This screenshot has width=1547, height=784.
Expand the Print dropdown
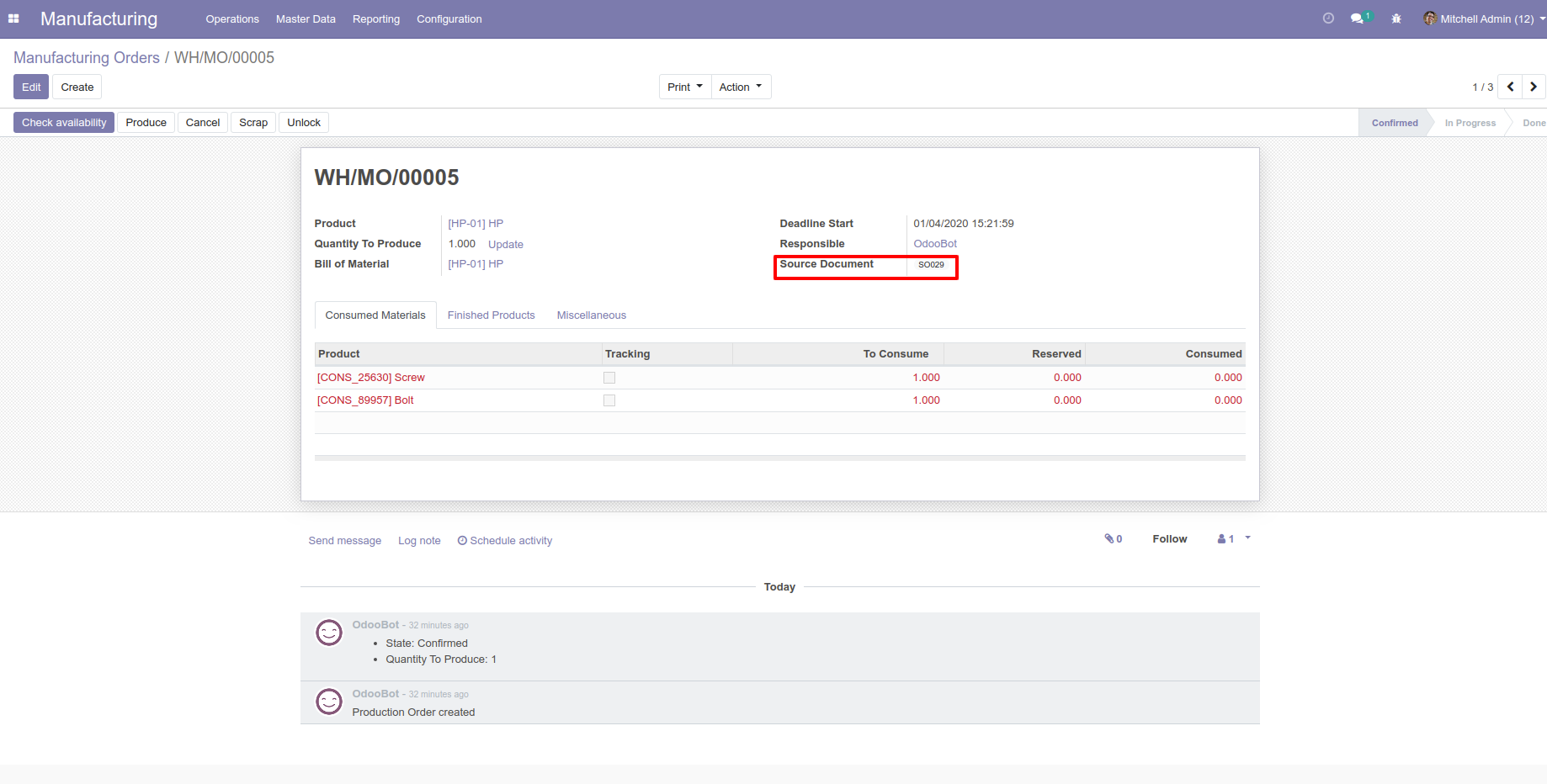pyautogui.click(x=685, y=87)
